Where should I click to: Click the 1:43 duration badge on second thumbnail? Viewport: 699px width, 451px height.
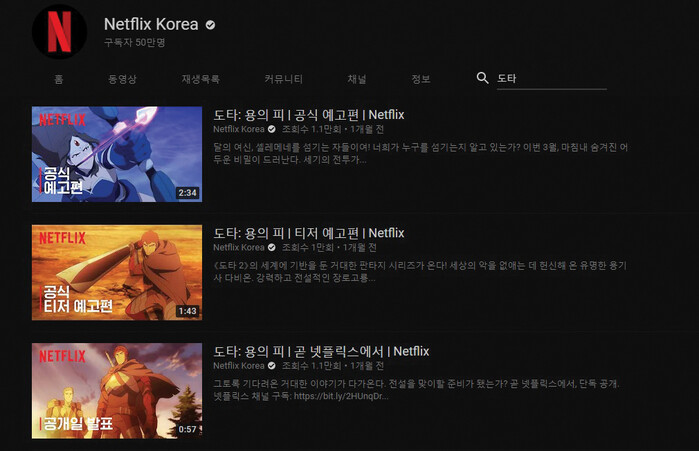[x=188, y=311]
